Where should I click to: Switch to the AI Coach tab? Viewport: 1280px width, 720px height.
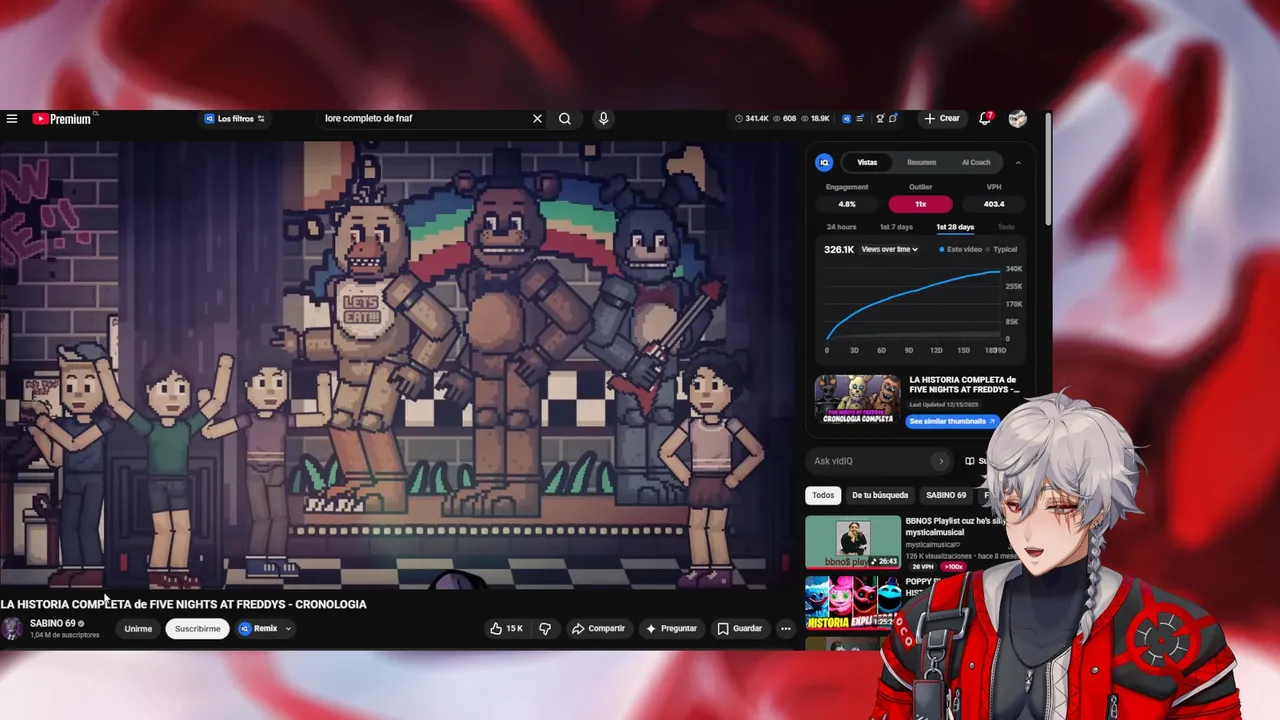click(x=976, y=162)
